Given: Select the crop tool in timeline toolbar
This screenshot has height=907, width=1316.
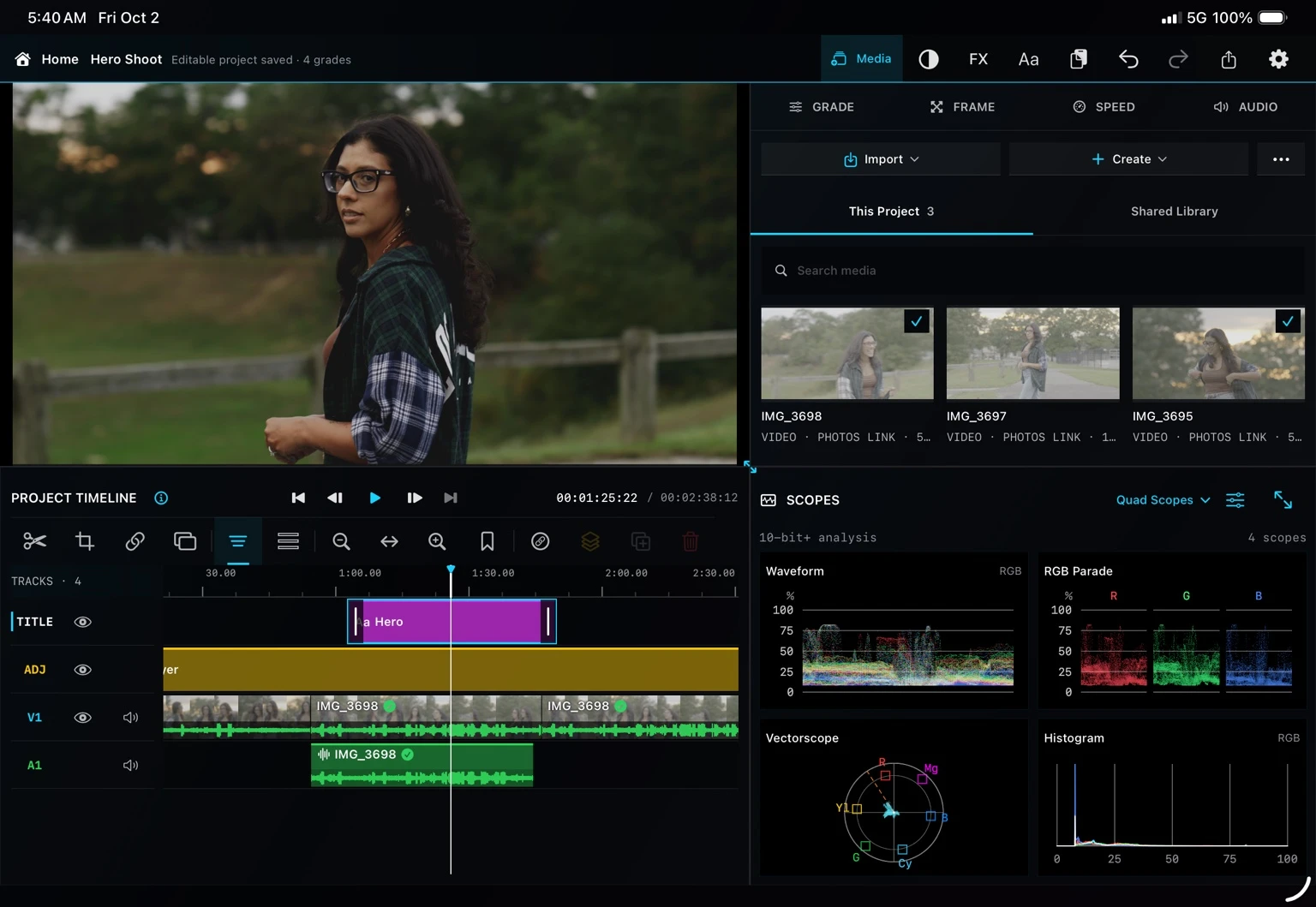Looking at the screenshot, I should pos(85,541).
